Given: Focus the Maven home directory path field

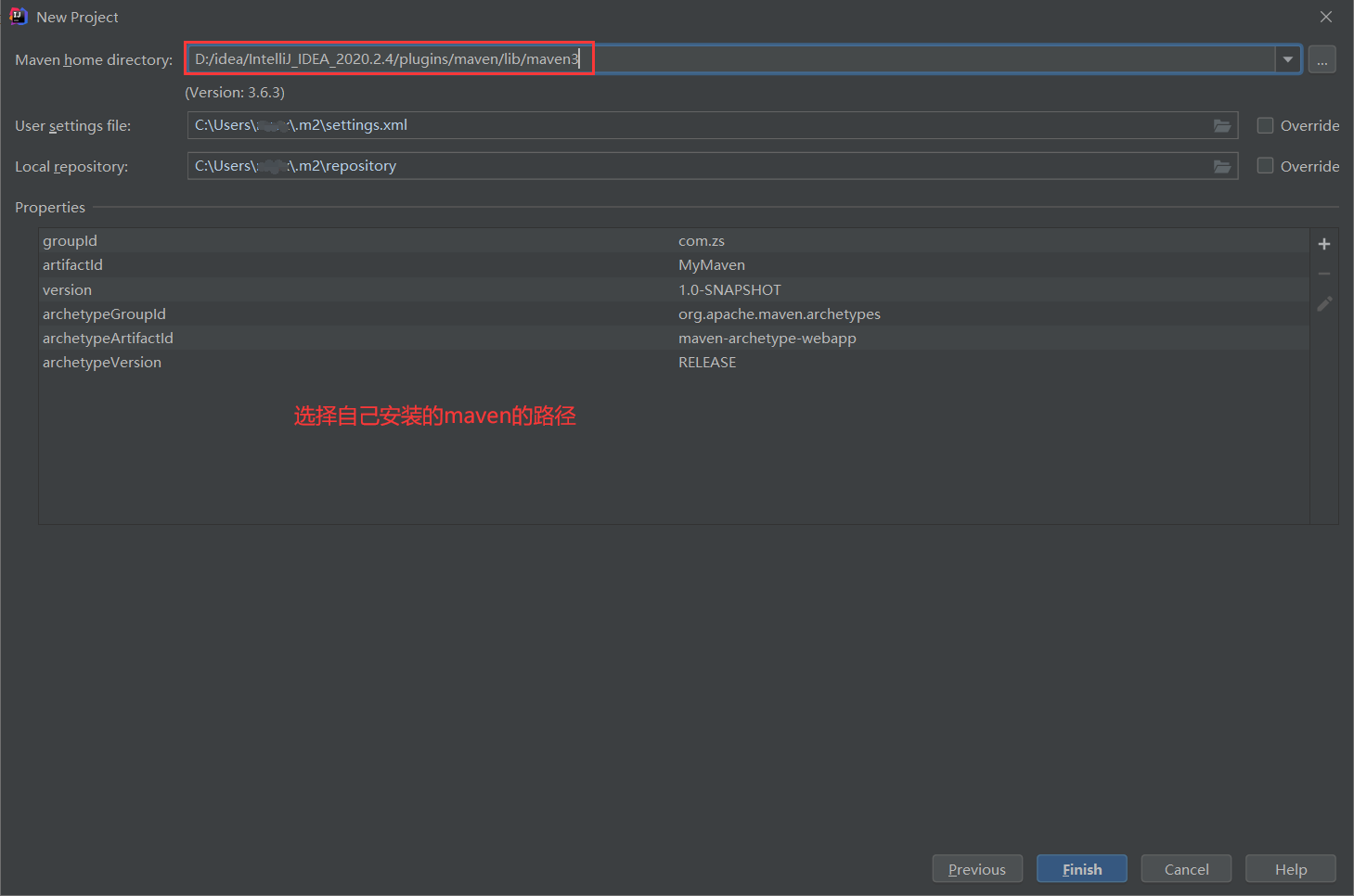Looking at the screenshot, I should click(730, 59).
